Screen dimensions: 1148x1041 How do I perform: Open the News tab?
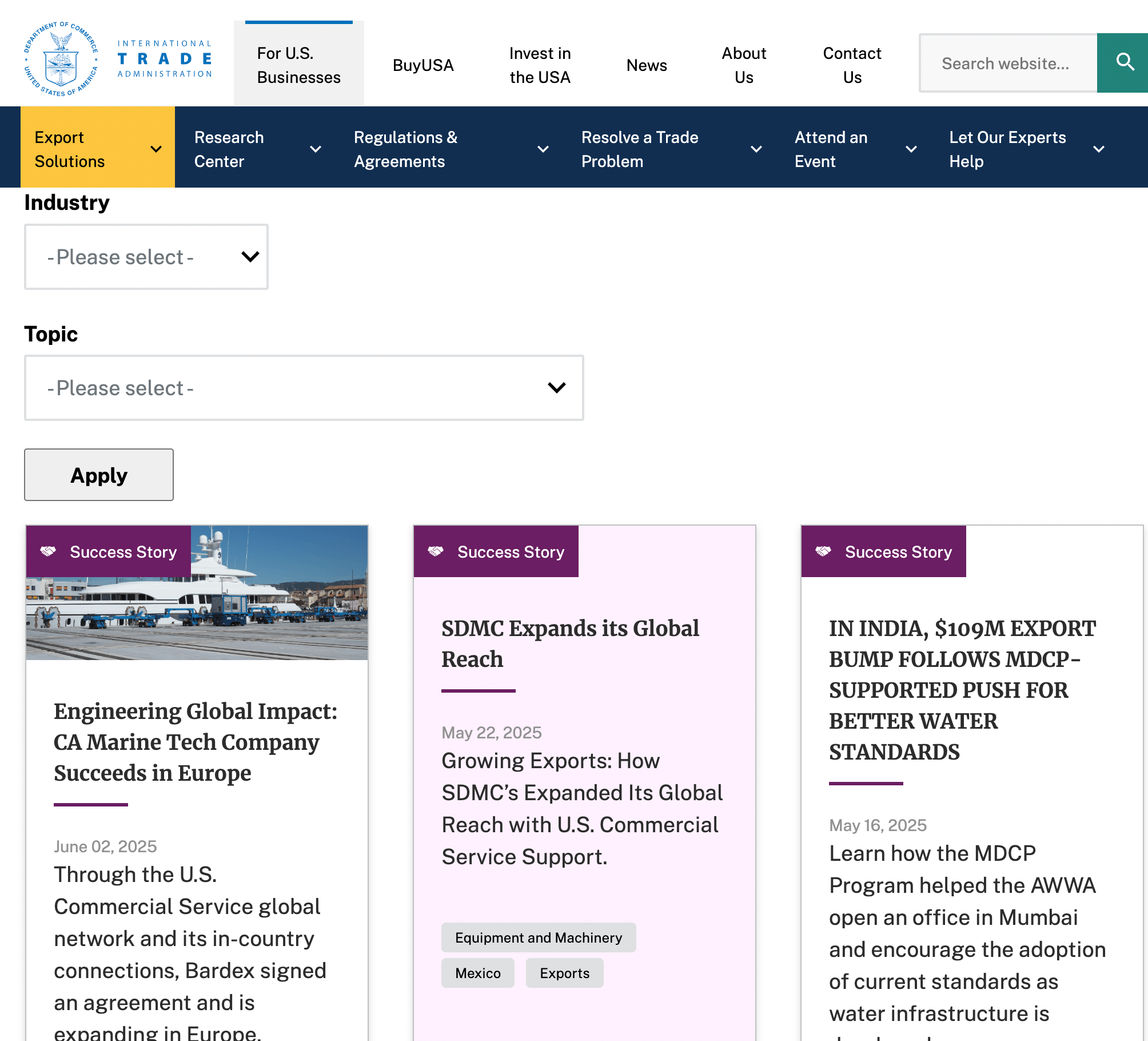pos(647,65)
